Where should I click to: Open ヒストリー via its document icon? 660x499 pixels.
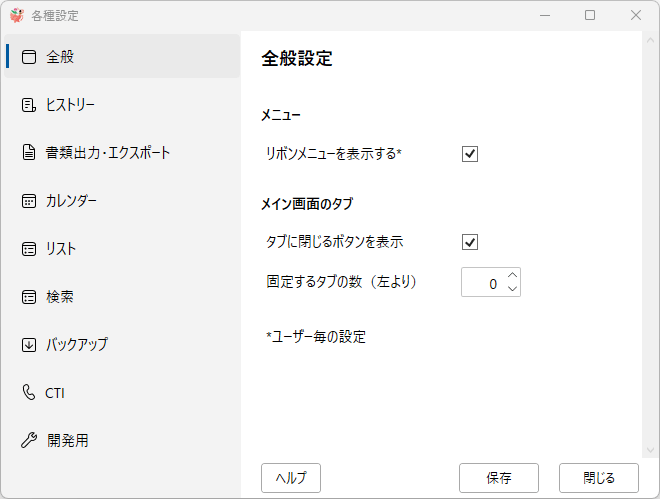pyautogui.click(x=29, y=105)
